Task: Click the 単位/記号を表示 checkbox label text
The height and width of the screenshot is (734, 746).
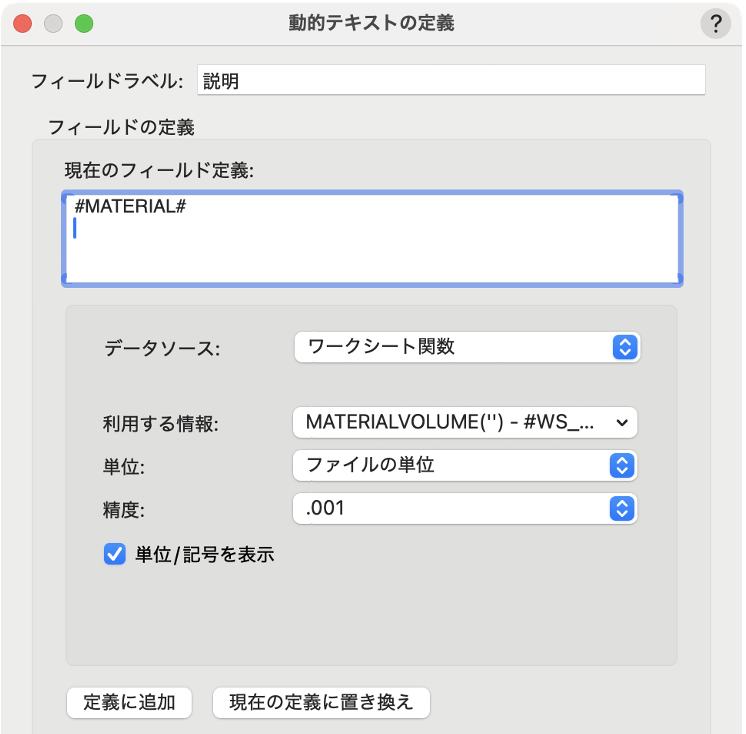Action: coord(204,554)
